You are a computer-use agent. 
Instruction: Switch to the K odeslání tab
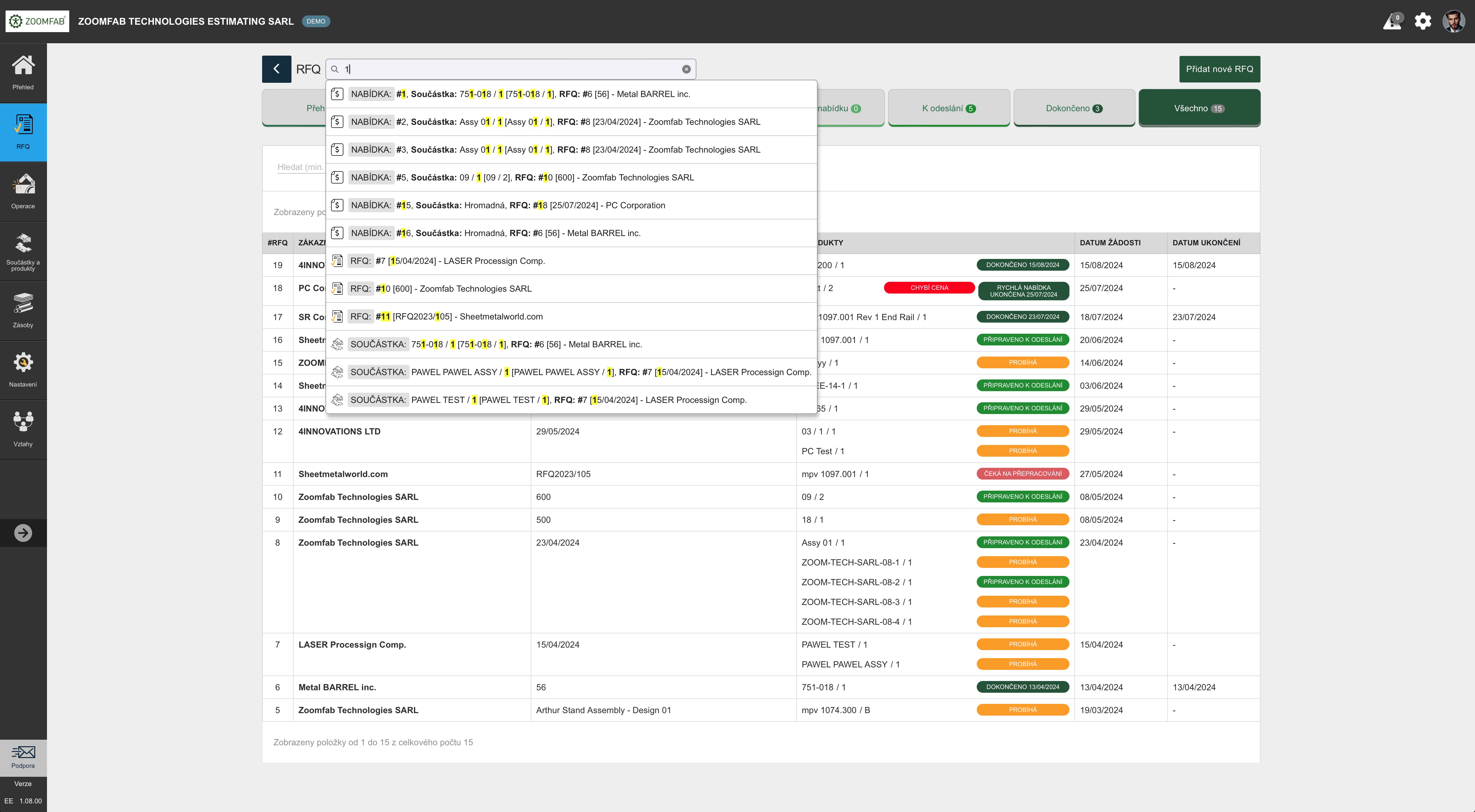click(948, 108)
